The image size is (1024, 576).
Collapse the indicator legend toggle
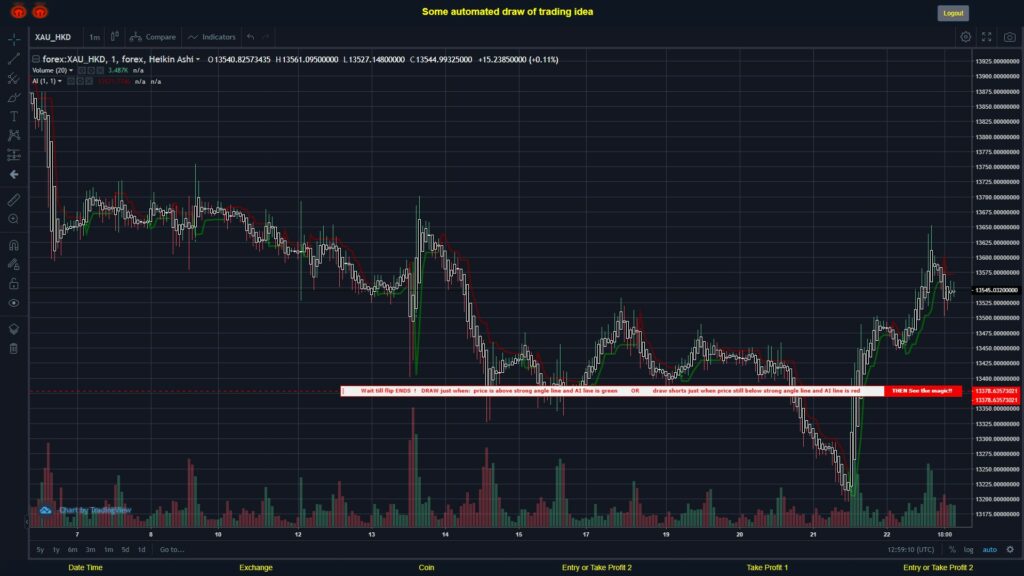(x=36, y=59)
